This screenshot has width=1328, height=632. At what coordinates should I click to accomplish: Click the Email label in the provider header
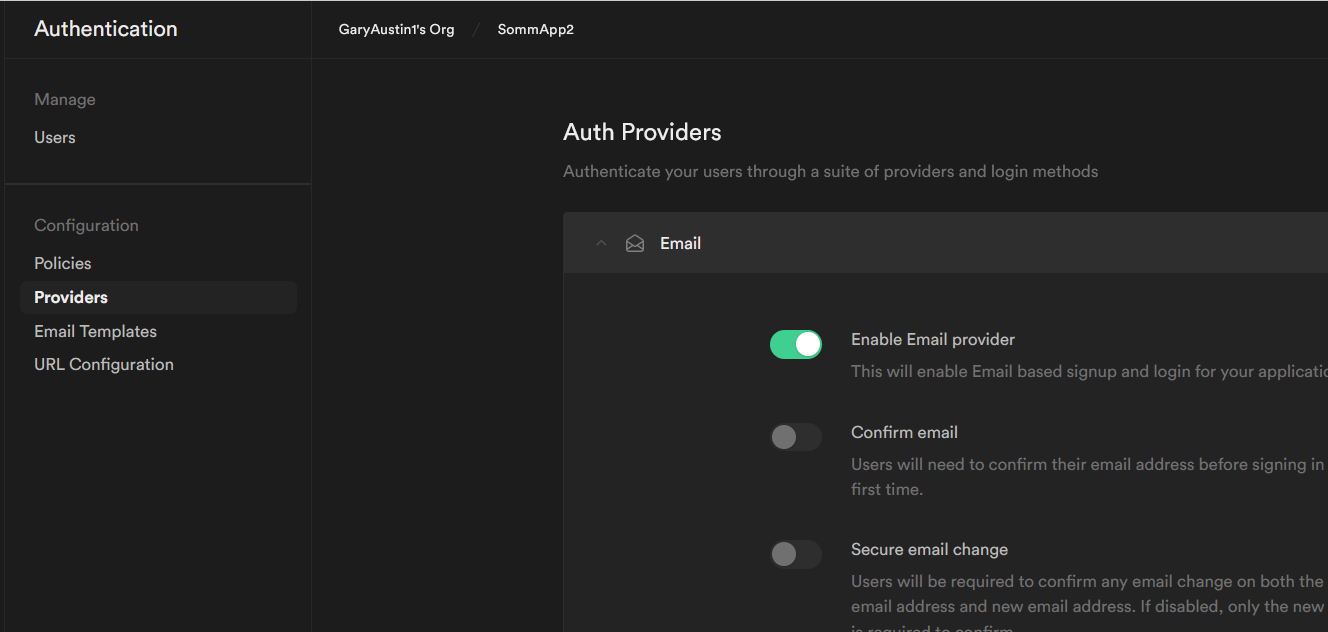tap(680, 242)
